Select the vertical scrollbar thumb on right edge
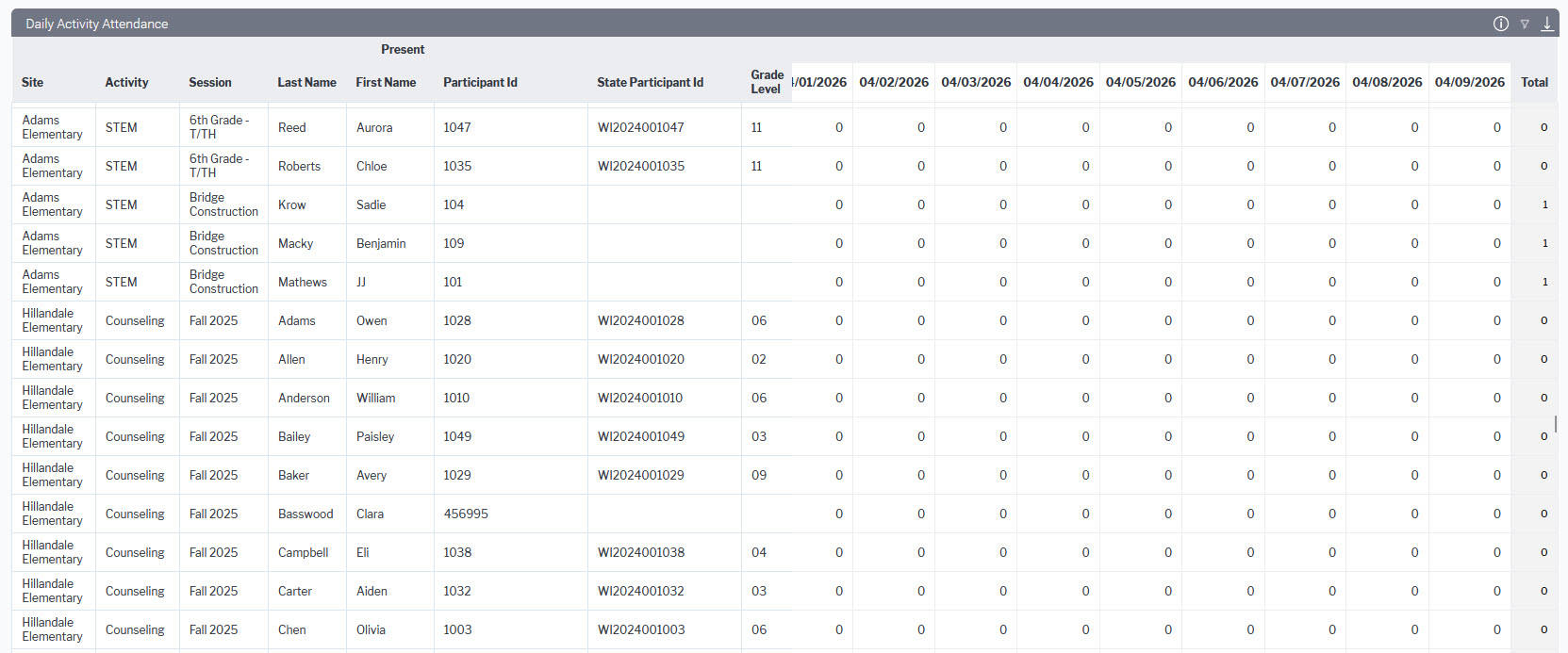The image size is (1568, 653). tap(1556, 424)
